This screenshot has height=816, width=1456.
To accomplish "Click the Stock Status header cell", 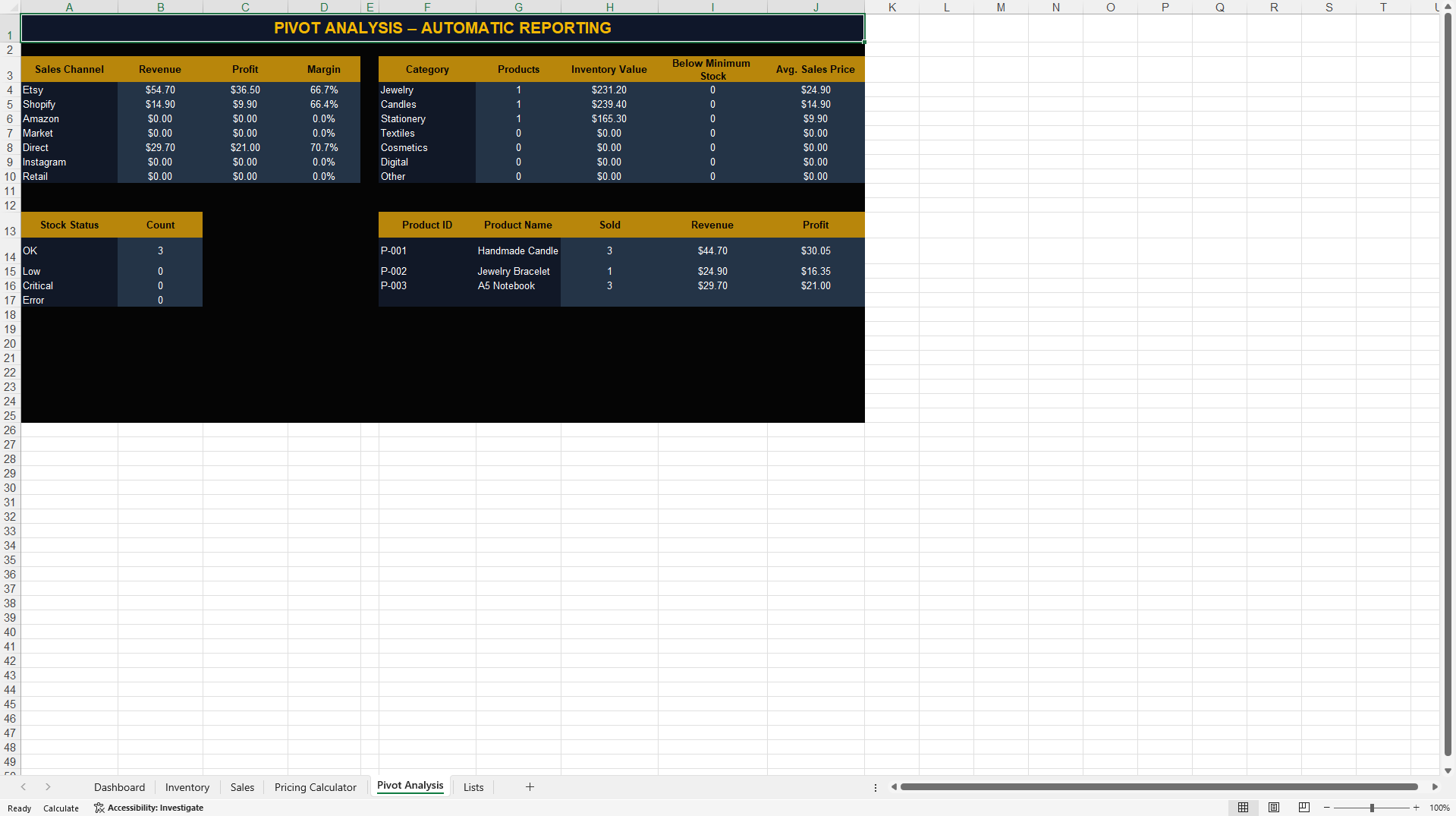I will [69, 225].
